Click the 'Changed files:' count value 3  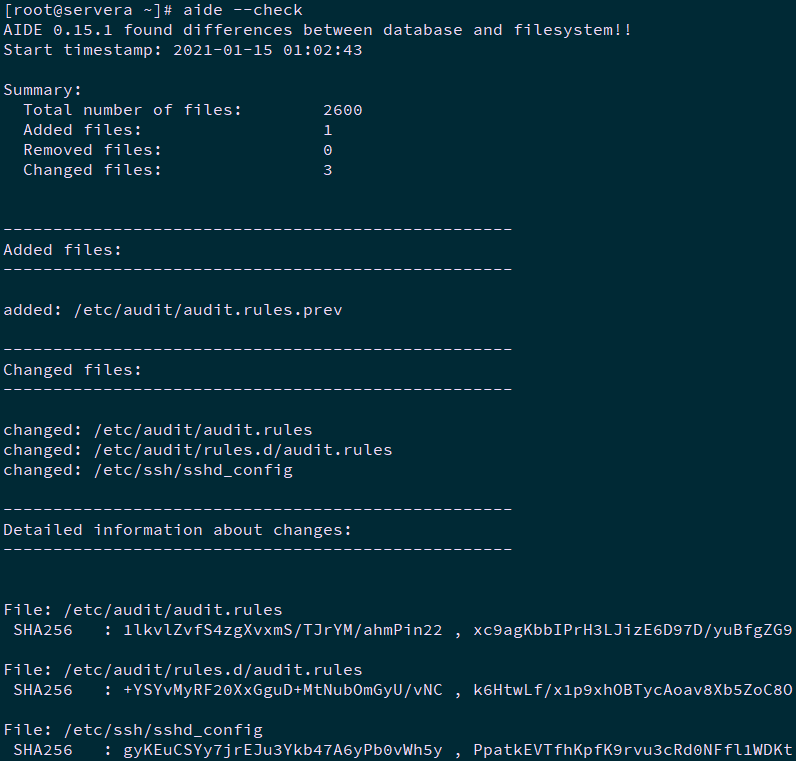tap(327, 170)
